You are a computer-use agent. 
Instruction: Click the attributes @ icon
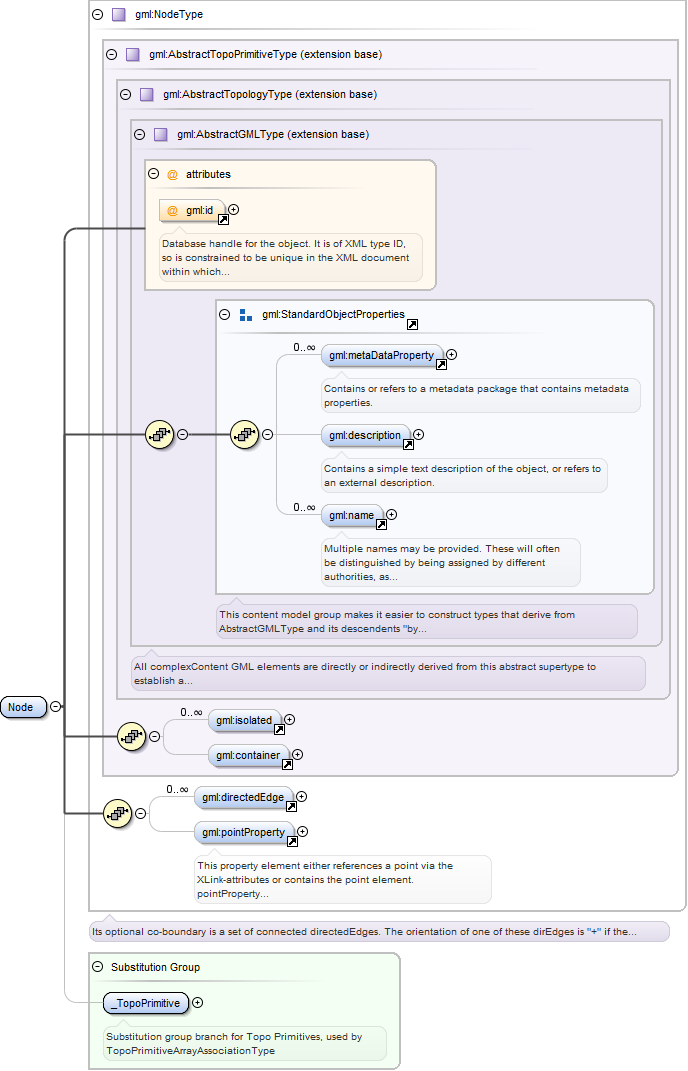[172, 175]
